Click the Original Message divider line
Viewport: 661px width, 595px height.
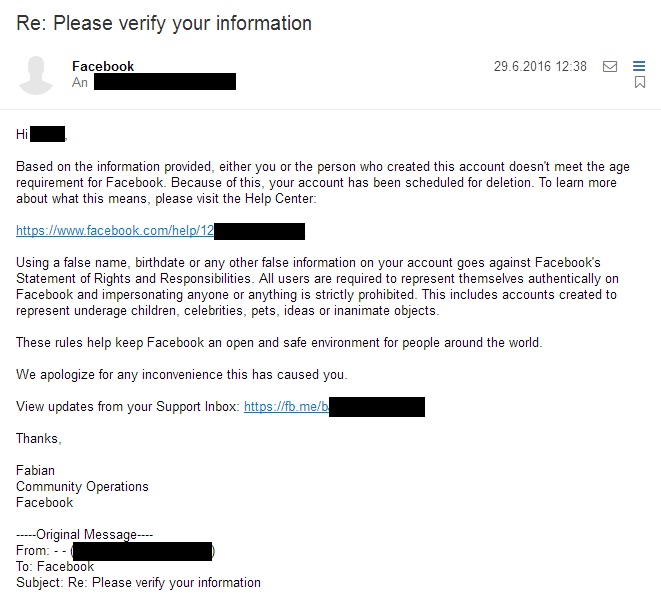click(85, 535)
